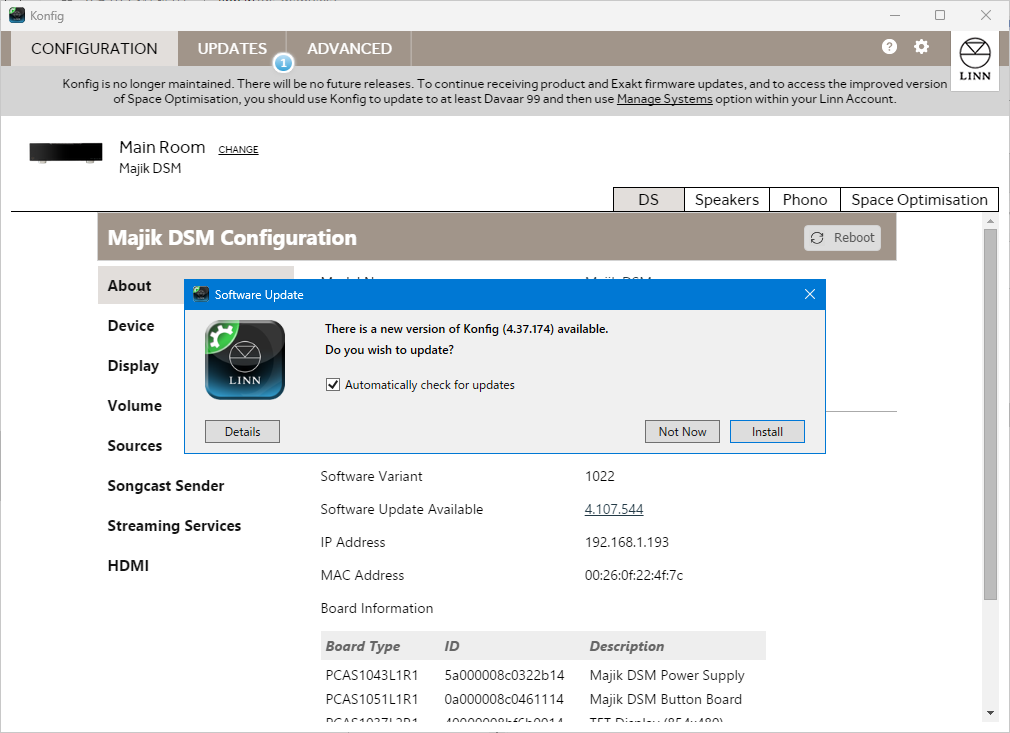The height and width of the screenshot is (733, 1010).
Task: Click the ID column header
Action: click(x=452, y=646)
